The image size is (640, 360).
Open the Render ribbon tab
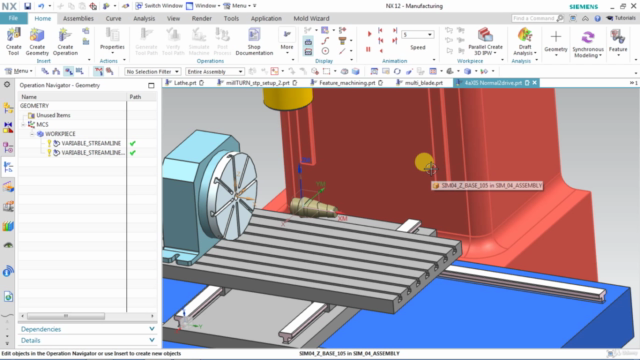[x=202, y=18]
